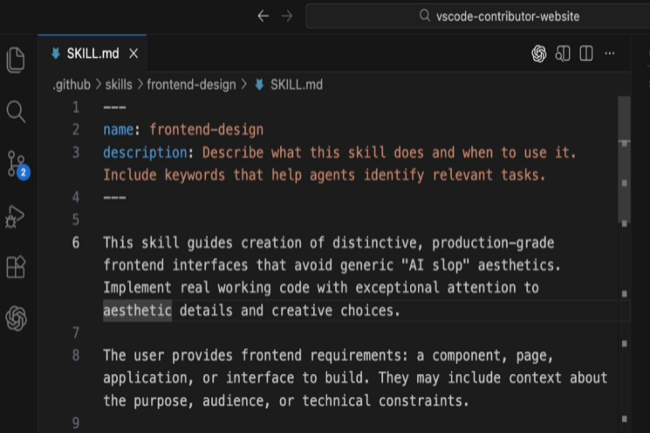Close the SKILL.md tab
Viewport: 650px width, 433px height.
[134, 54]
